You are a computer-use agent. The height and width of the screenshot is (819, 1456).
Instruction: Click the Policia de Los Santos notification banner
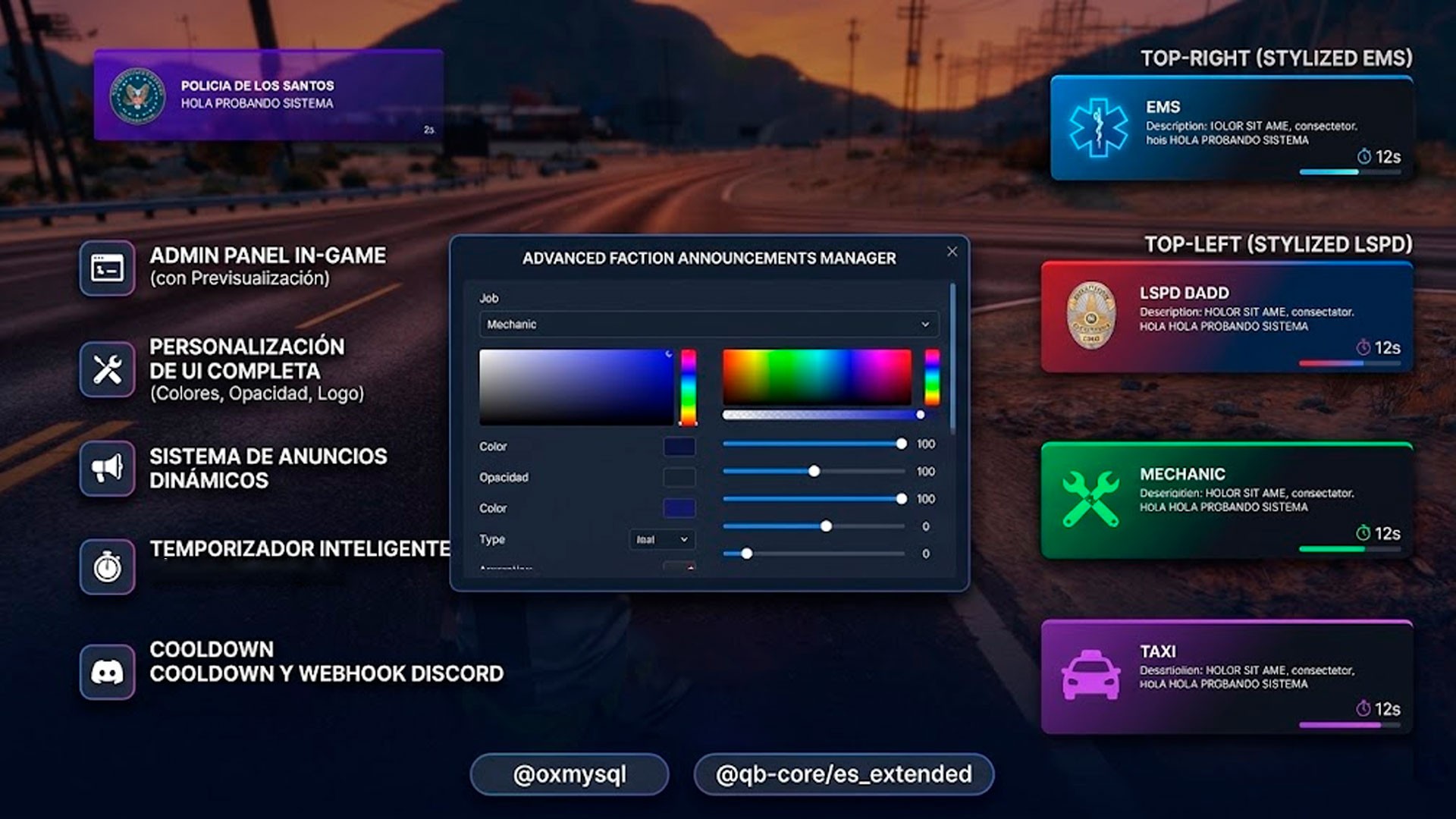[x=268, y=96]
